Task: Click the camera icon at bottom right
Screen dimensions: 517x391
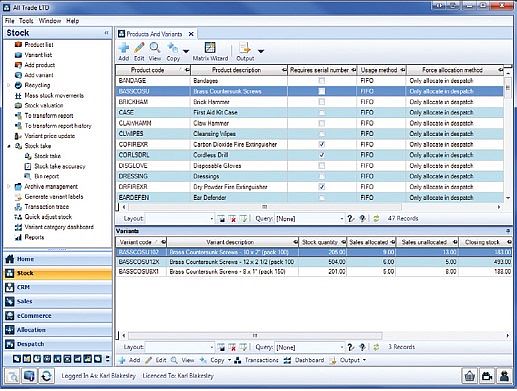Action: pyautogui.click(x=487, y=376)
